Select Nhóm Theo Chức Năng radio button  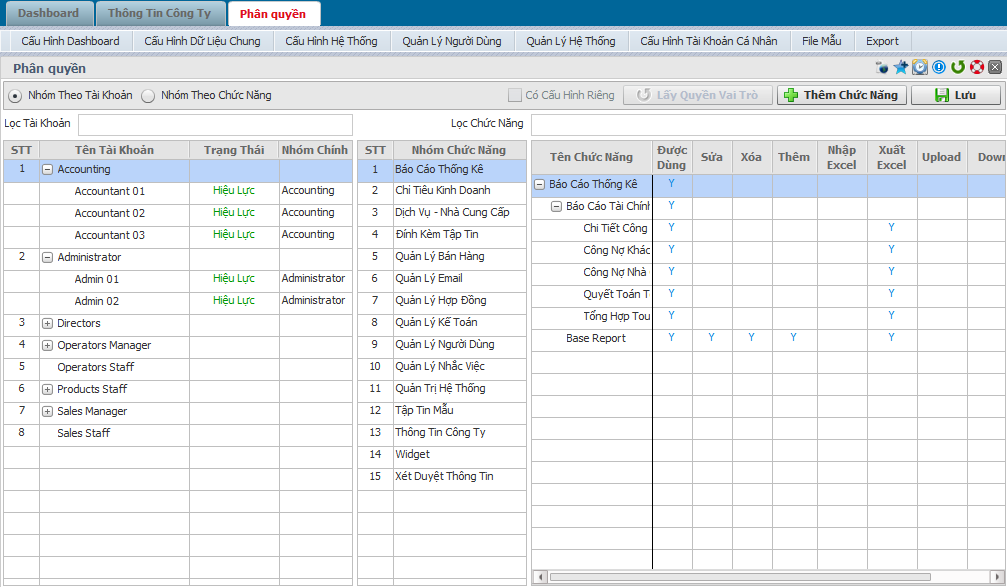pyautogui.click(x=148, y=96)
